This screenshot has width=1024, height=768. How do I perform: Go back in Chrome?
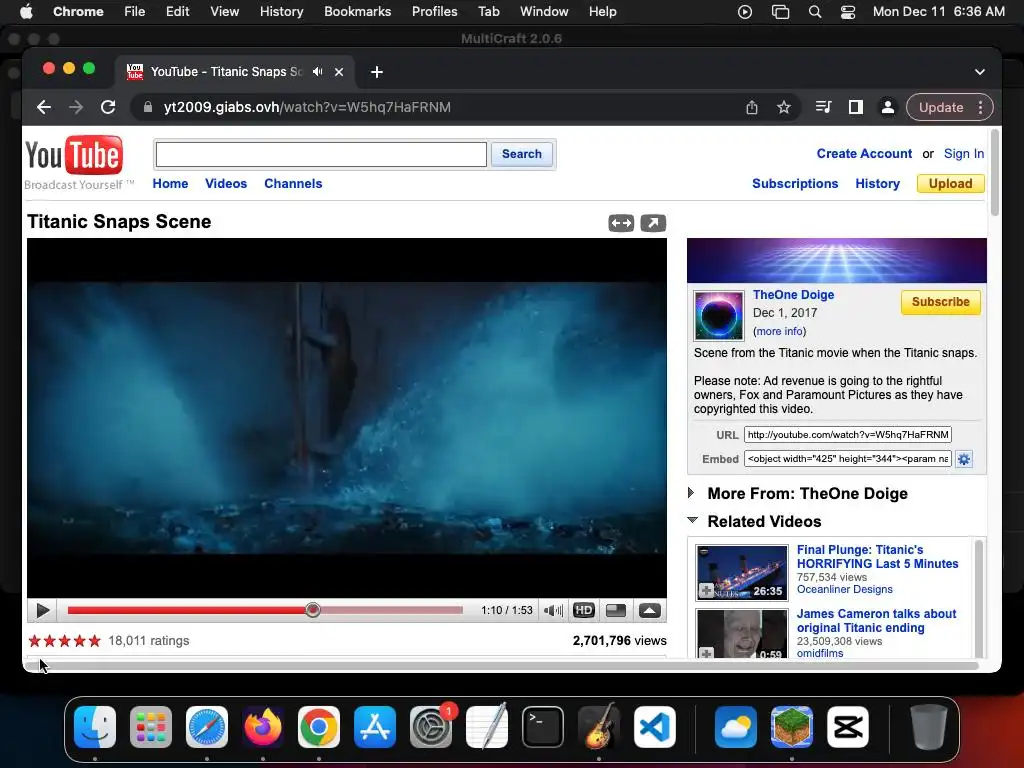[x=44, y=107]
